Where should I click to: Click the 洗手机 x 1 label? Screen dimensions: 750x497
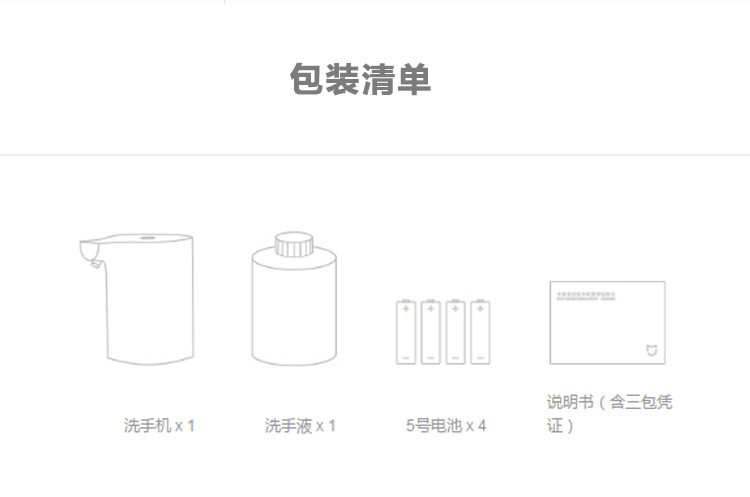pos(159,425)
